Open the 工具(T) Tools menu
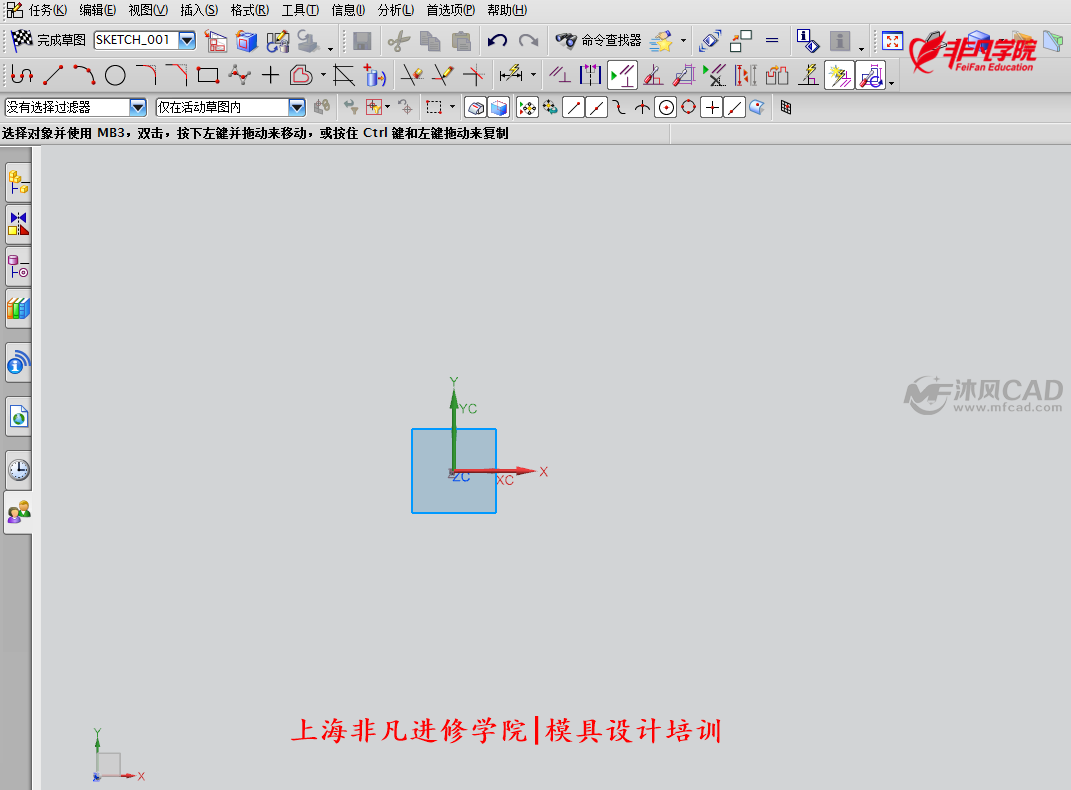This screenshot has width=1071, height=790. [x=300, y=10]
